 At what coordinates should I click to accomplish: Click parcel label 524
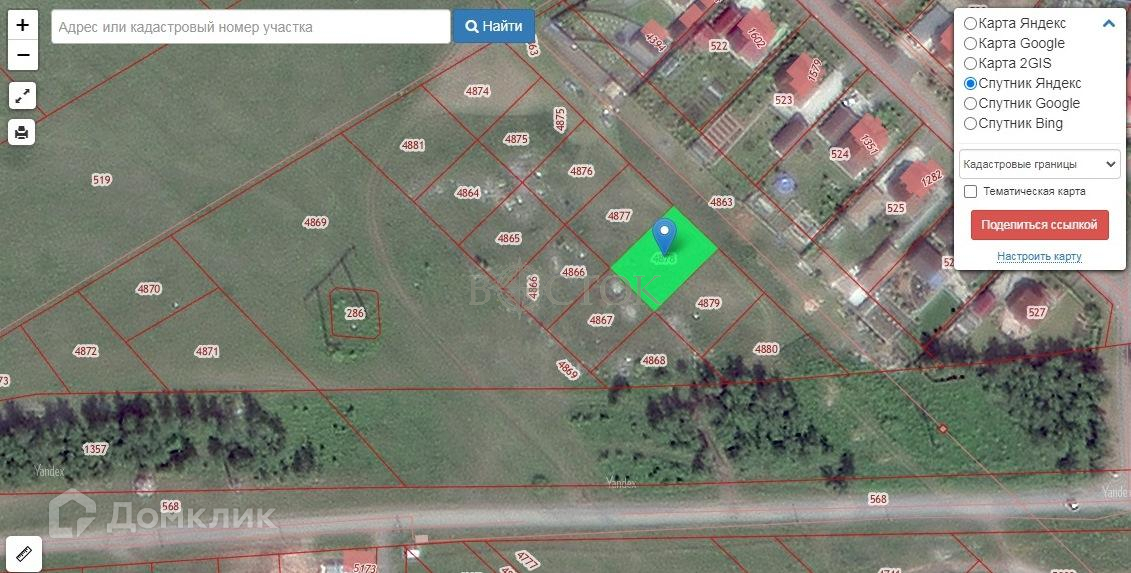click(x=840, y=154)
